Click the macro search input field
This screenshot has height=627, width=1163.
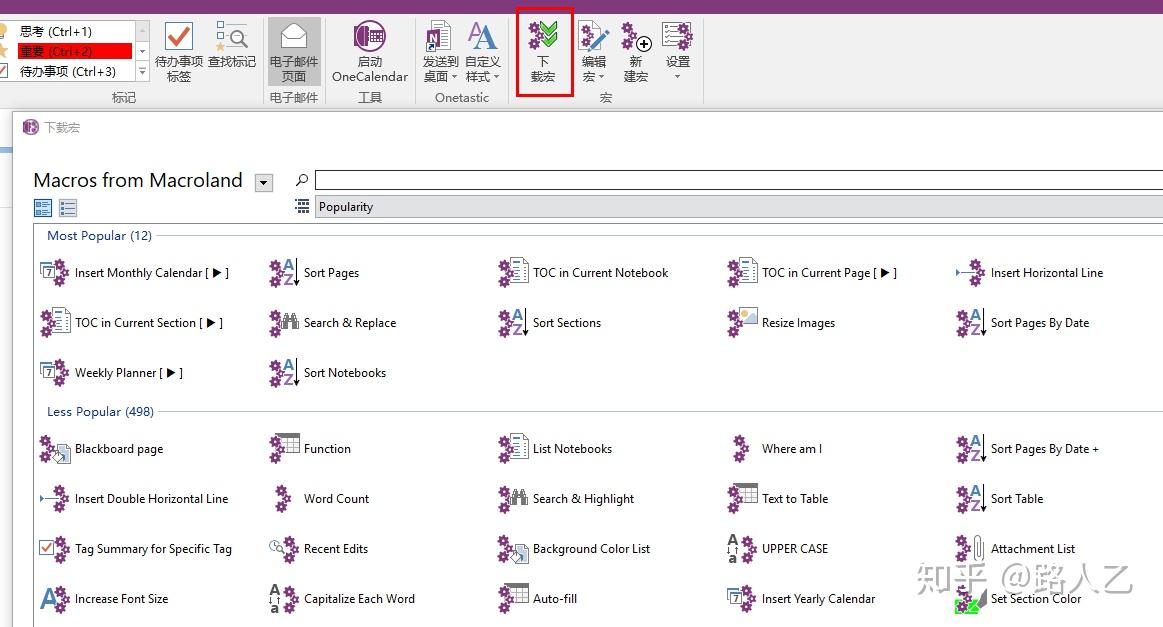pos(600,181)
